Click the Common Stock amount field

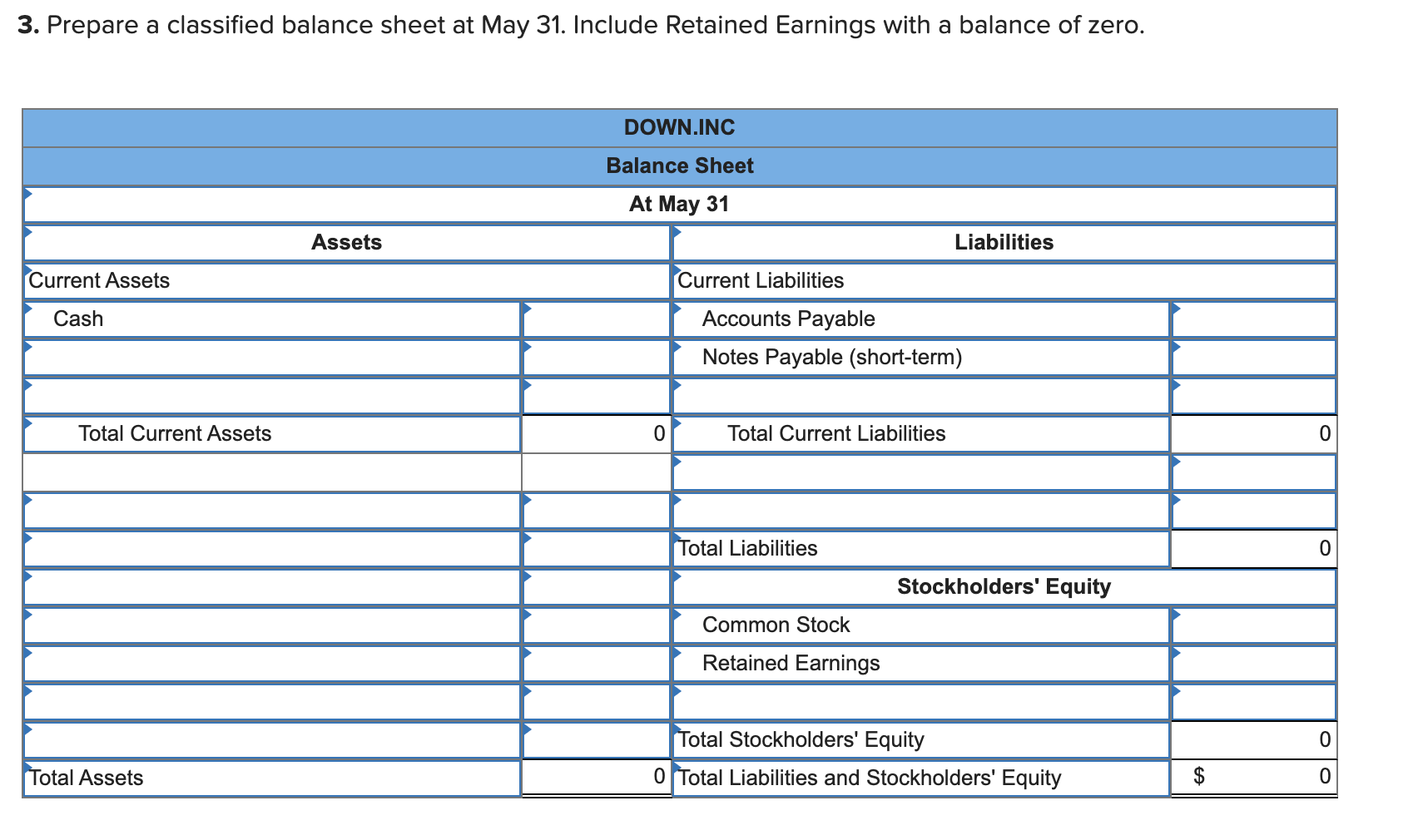[1253, 625]
